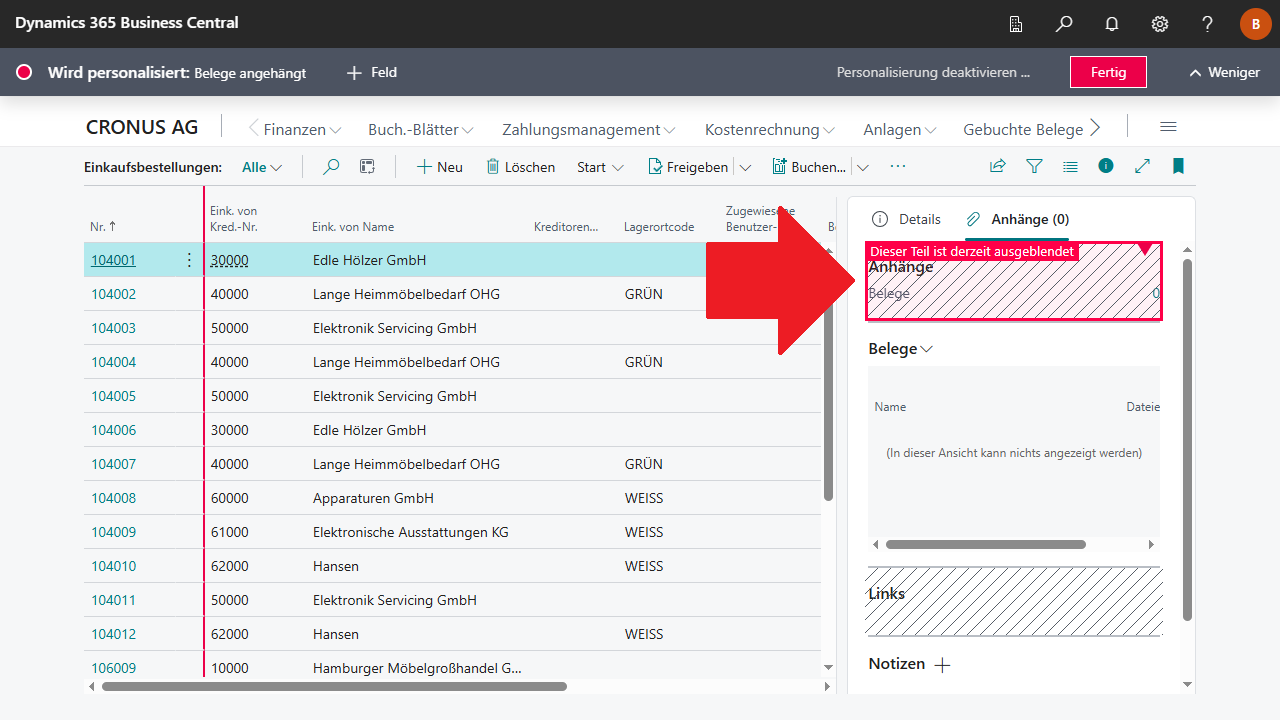
Task: Move navigation menu right with chevron
Action: (1095, 128)
